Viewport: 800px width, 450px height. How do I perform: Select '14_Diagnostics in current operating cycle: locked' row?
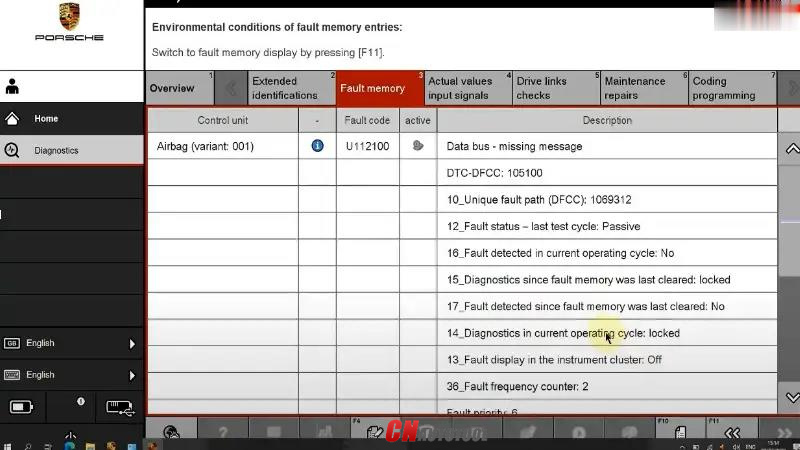pyautogui.click(x=607, y=333)
